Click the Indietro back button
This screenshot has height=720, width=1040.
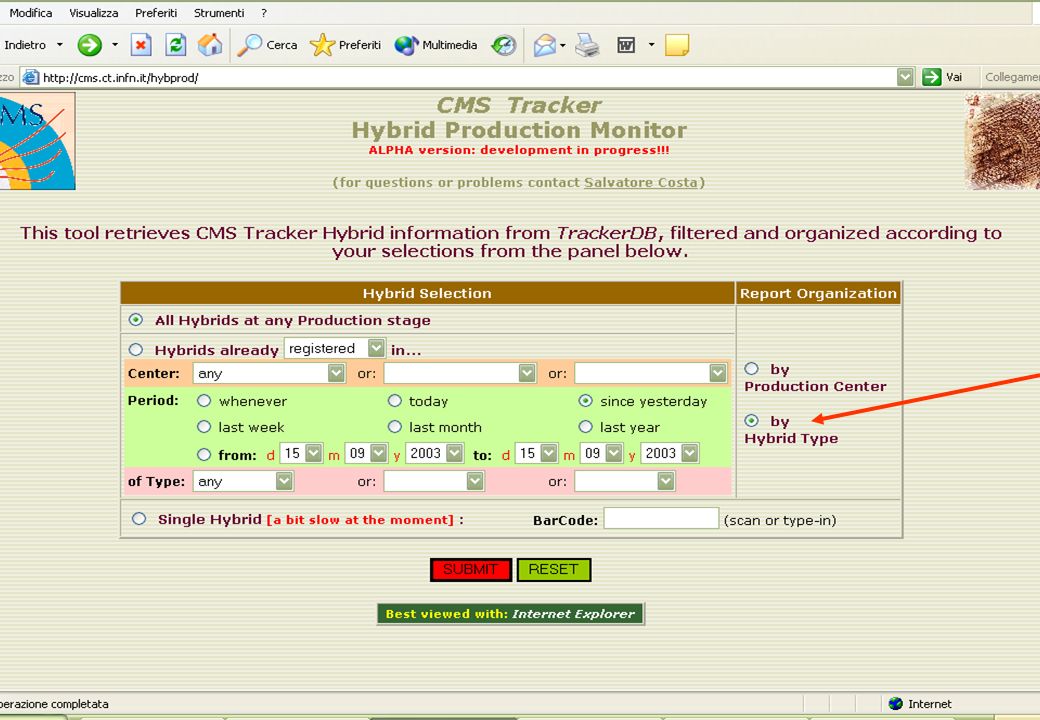[x=25, y=45]
